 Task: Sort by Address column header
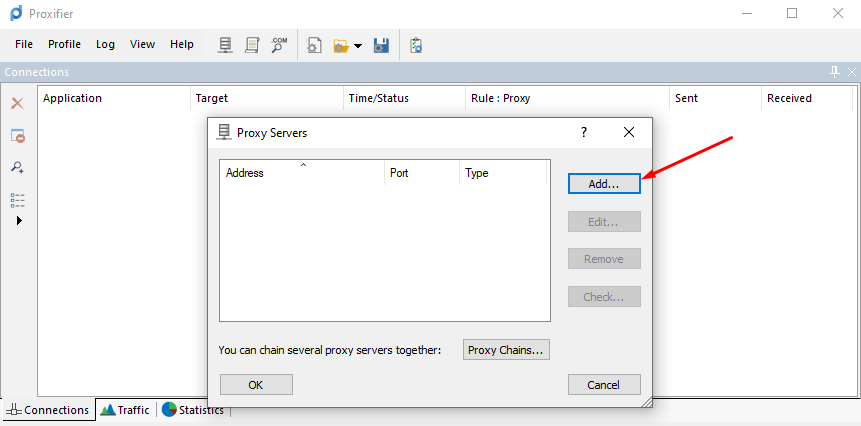[302, 172]
